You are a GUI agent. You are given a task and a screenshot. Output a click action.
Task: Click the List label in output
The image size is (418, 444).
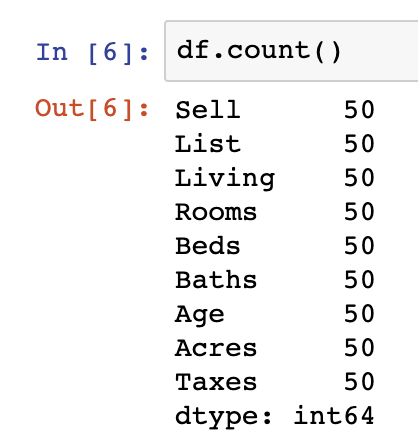208,144
